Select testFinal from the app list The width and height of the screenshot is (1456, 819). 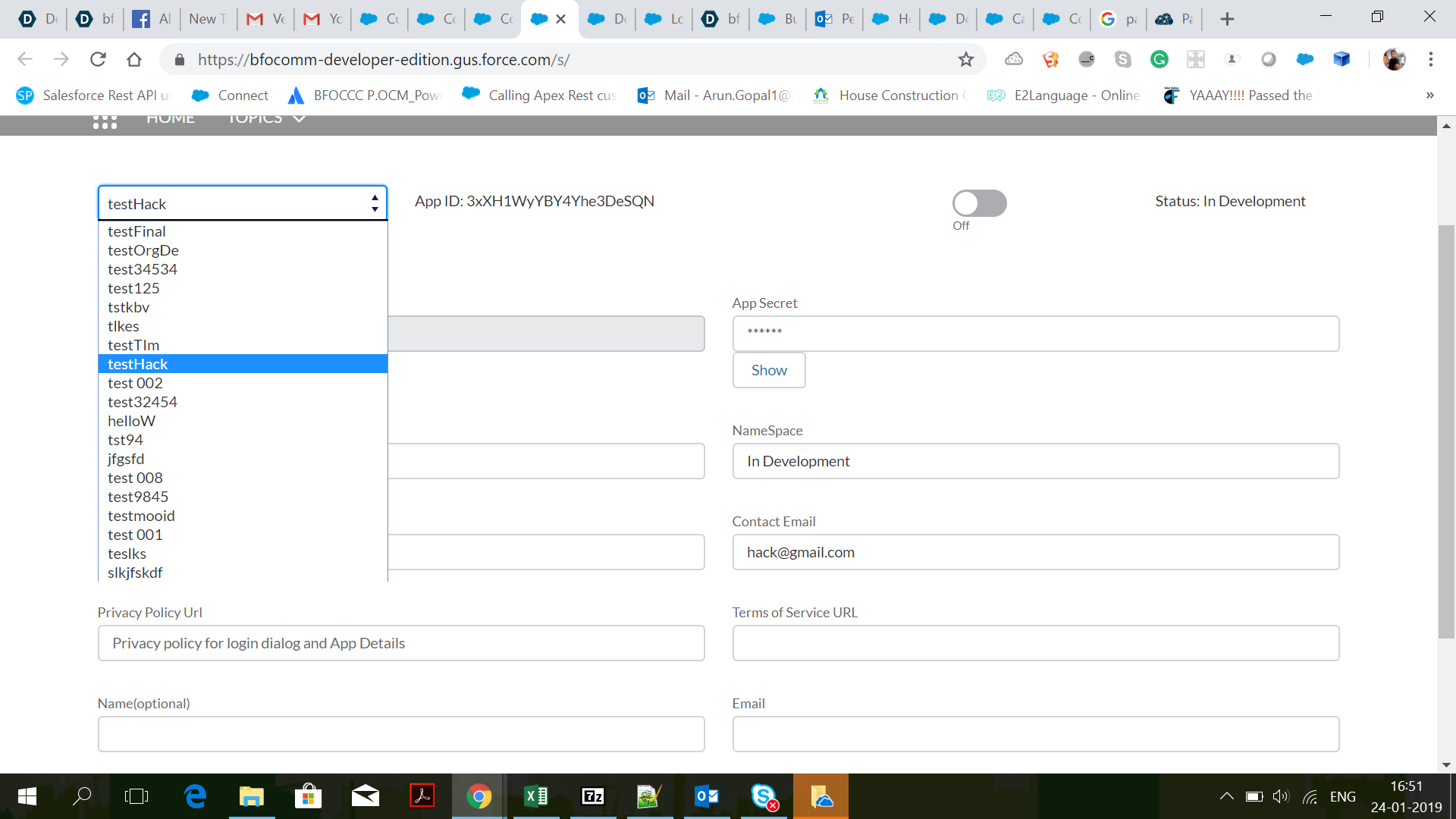pyautogui.click(x=136, y=231)
